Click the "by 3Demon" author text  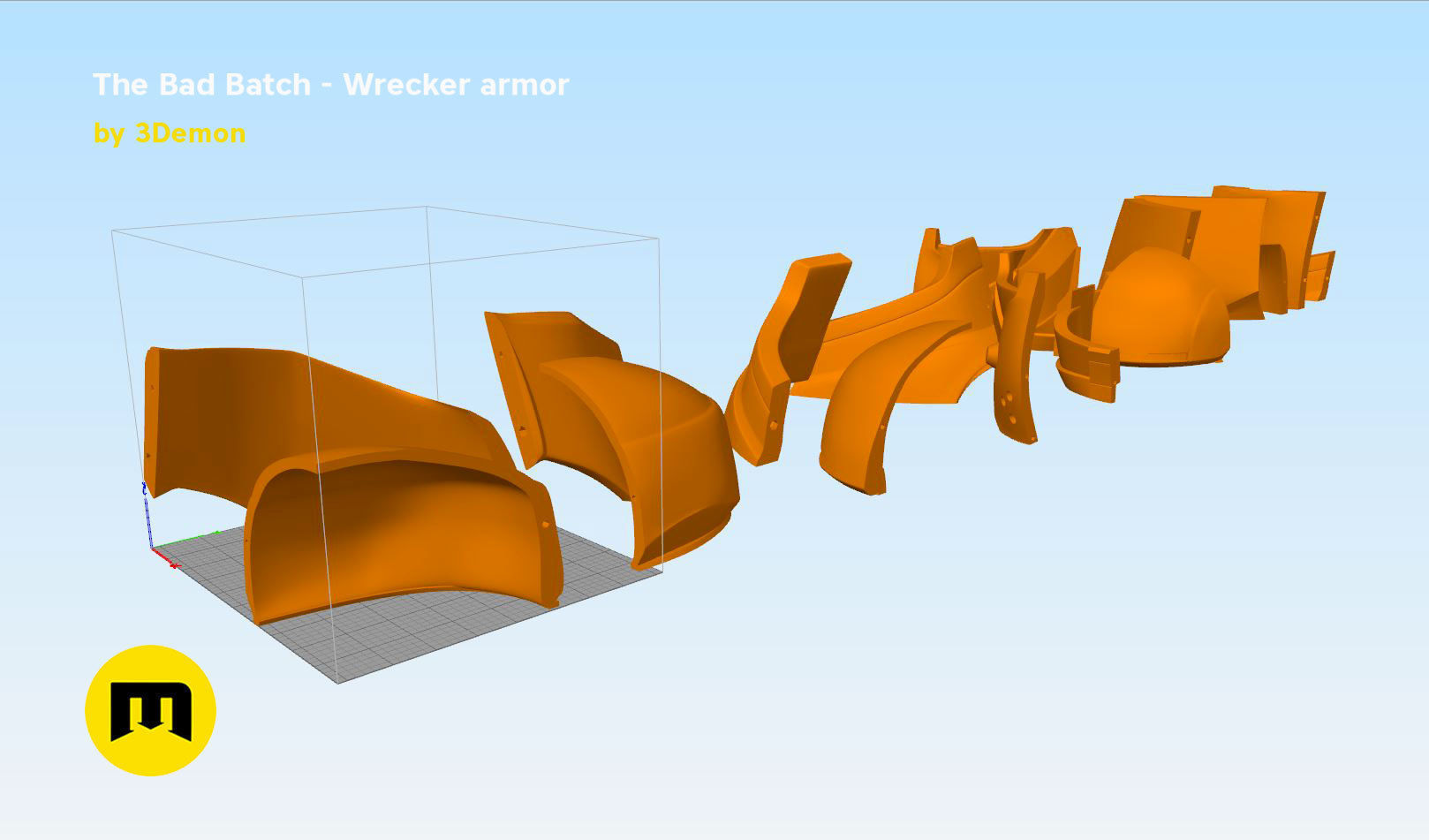click(x=170, y=133)
